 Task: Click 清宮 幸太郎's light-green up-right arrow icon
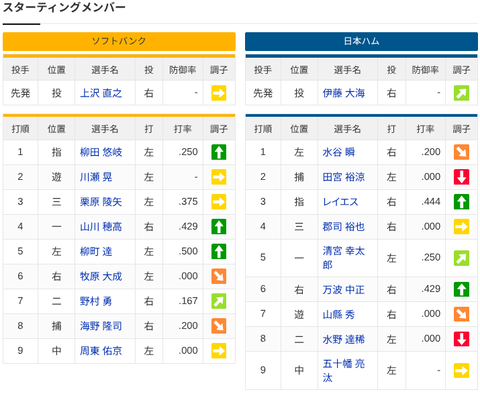pos(461,258)
